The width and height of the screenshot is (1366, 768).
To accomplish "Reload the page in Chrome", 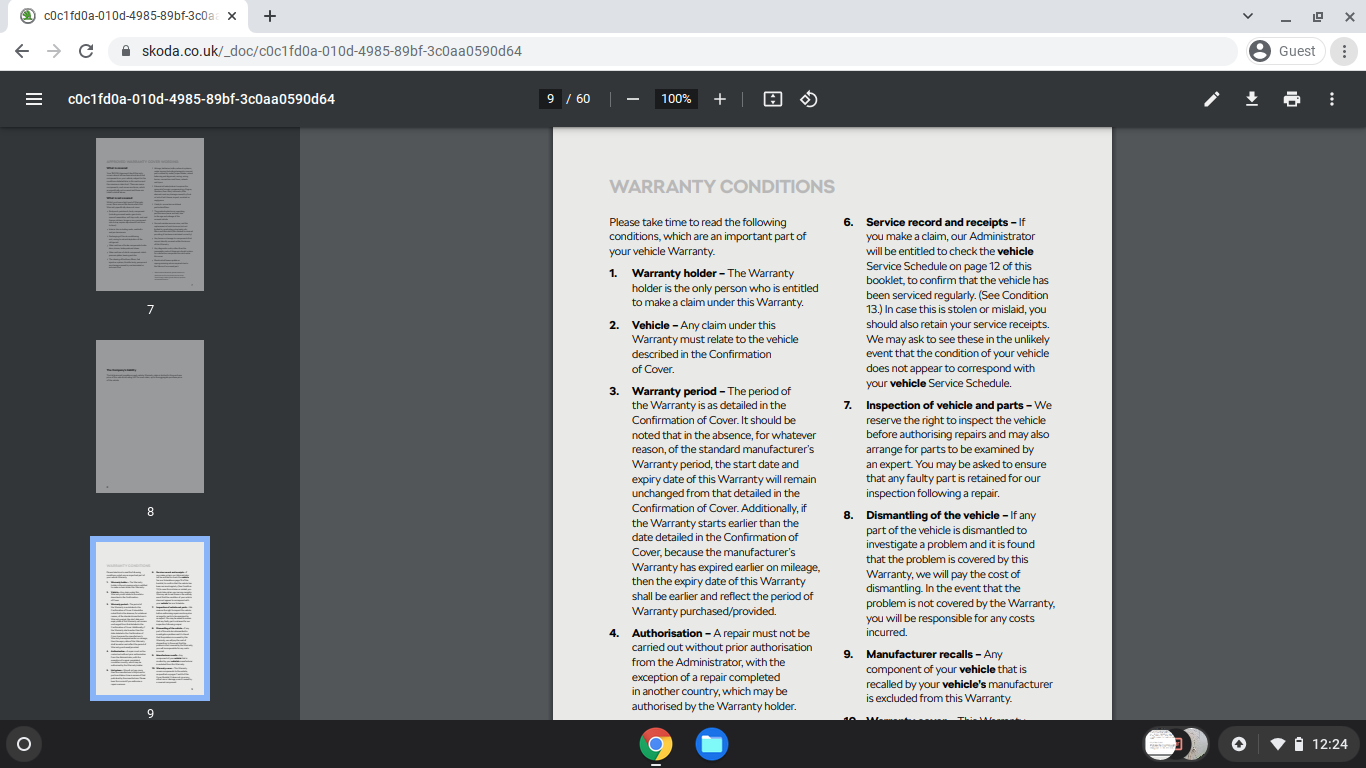I will pos(86,51).
